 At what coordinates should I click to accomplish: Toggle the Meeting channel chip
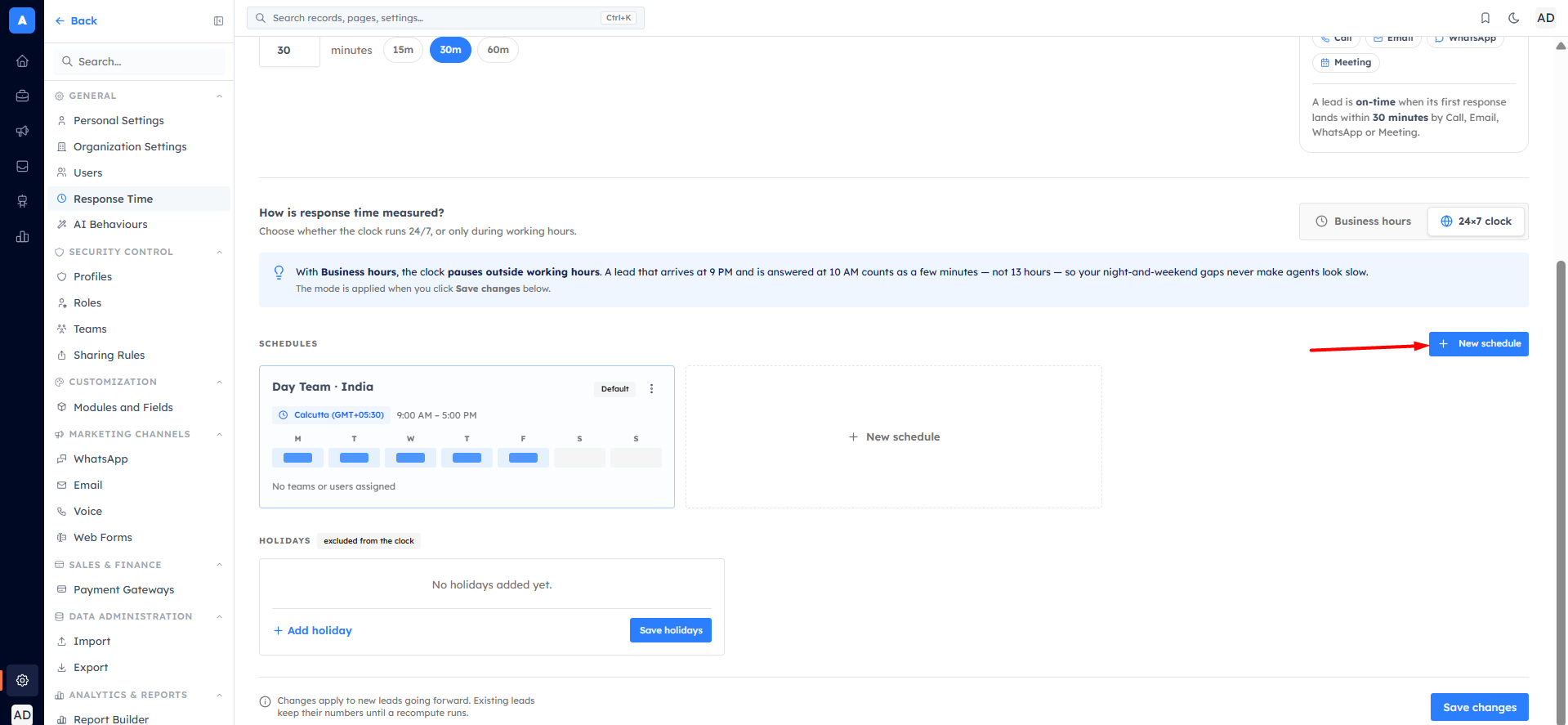pos(1346,63)
